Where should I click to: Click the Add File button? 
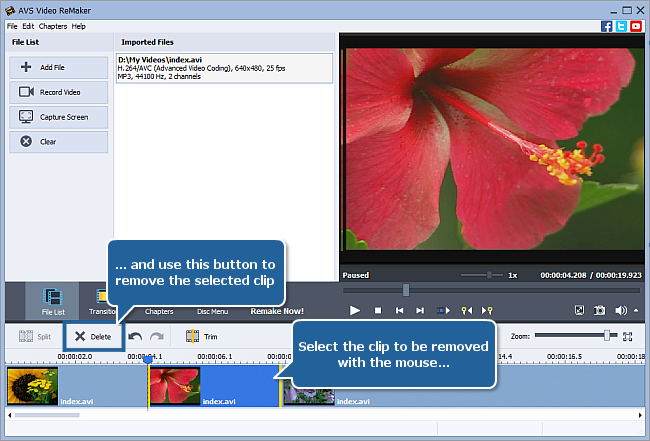[58, 67]
